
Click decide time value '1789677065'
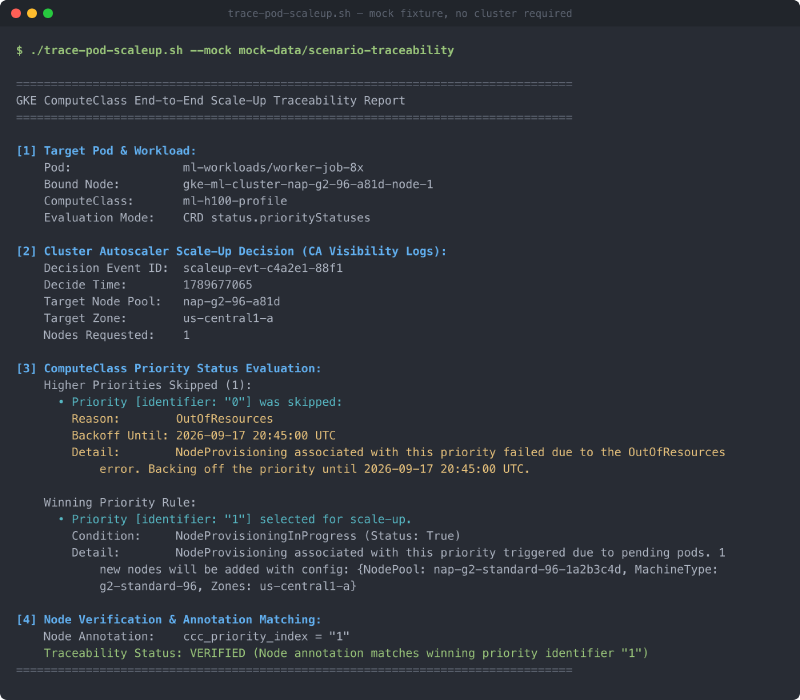point(217,285)
